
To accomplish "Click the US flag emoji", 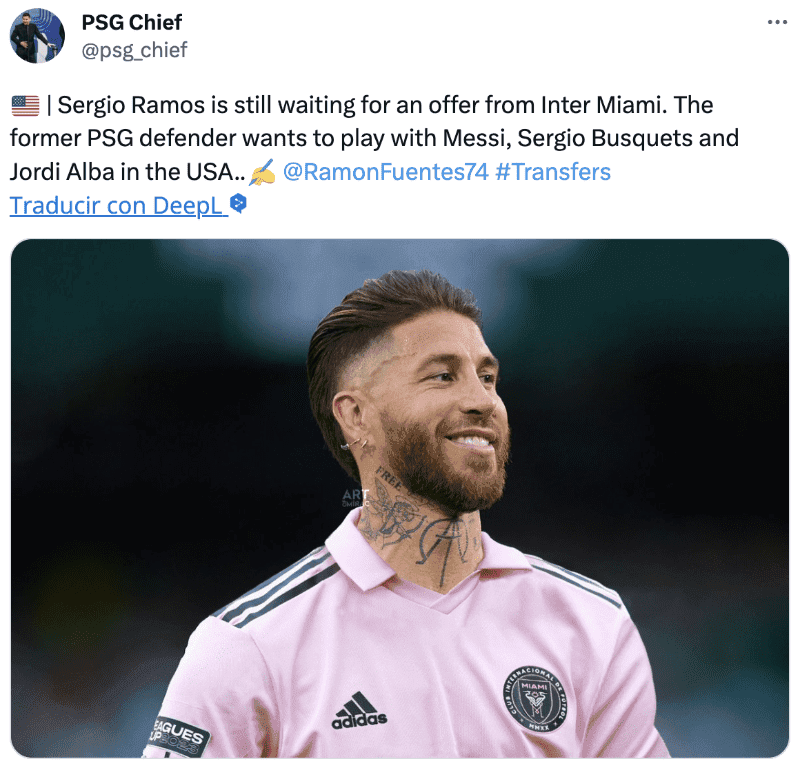I will pyautogui.click(x=25, y=106).
